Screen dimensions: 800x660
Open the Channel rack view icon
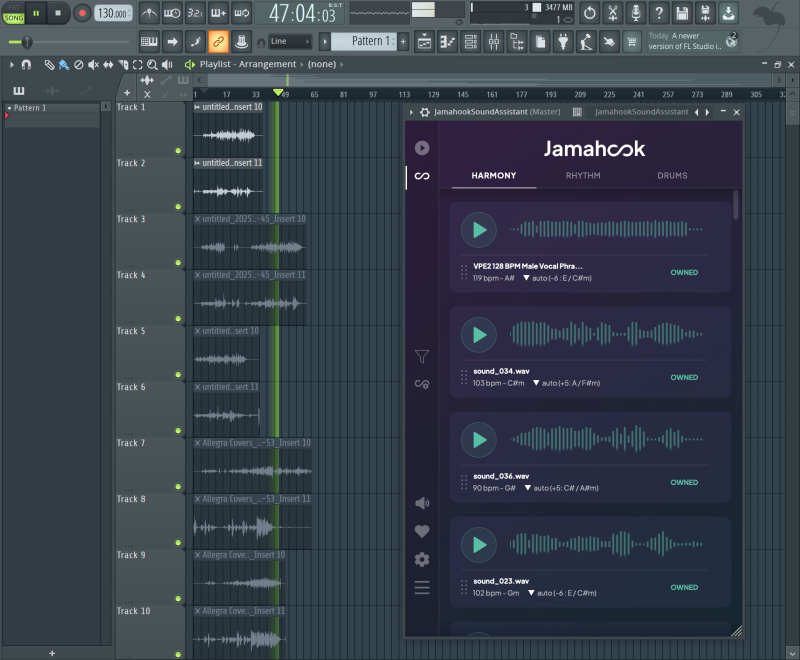(x=471, y=41)
